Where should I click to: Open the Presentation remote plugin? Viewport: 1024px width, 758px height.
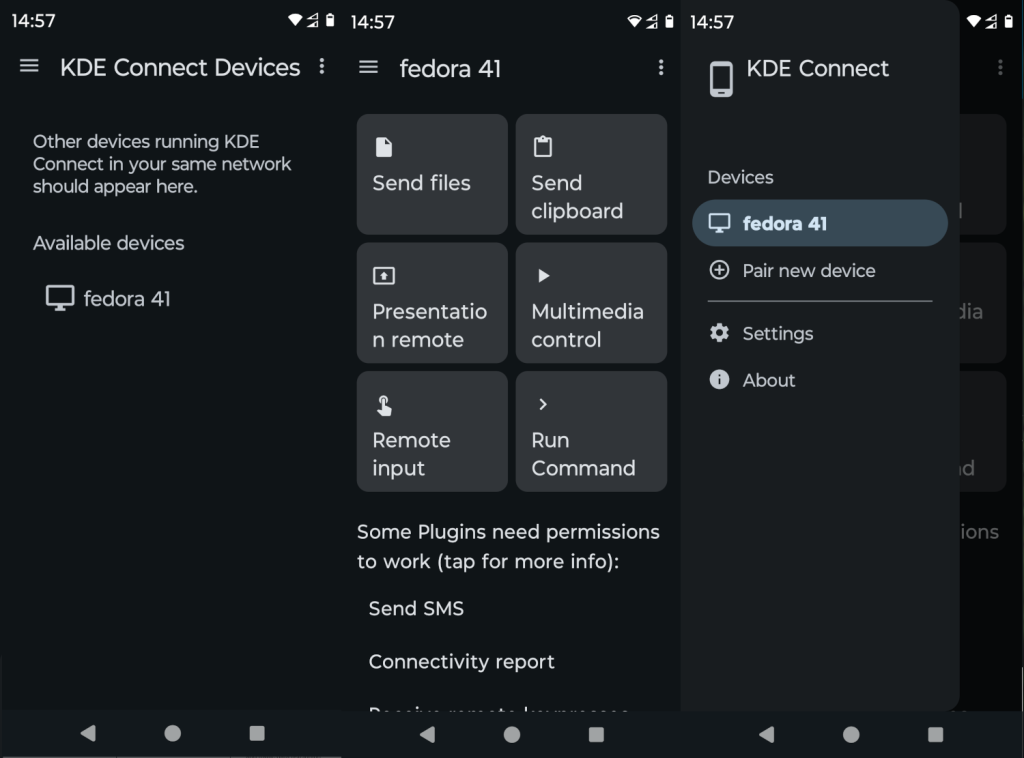click(432, 303)
